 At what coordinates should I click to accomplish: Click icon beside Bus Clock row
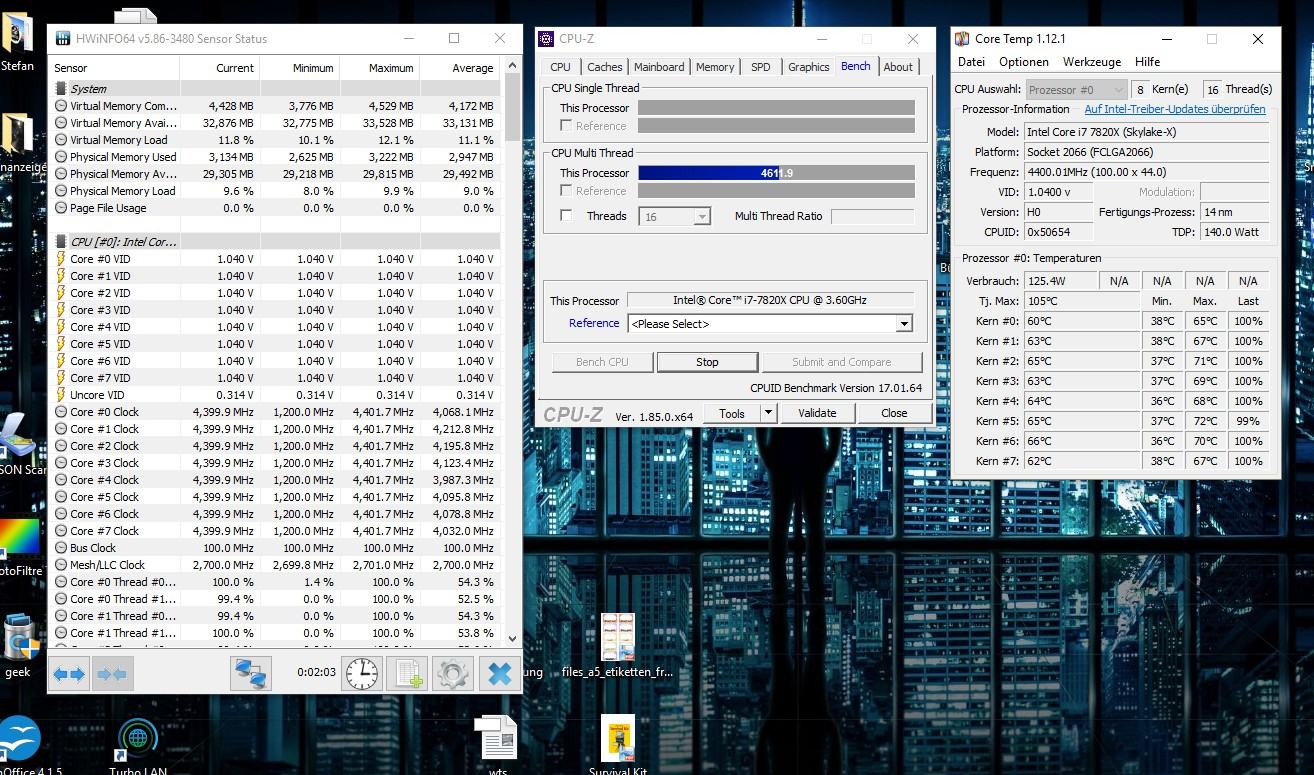click(61, 548)
